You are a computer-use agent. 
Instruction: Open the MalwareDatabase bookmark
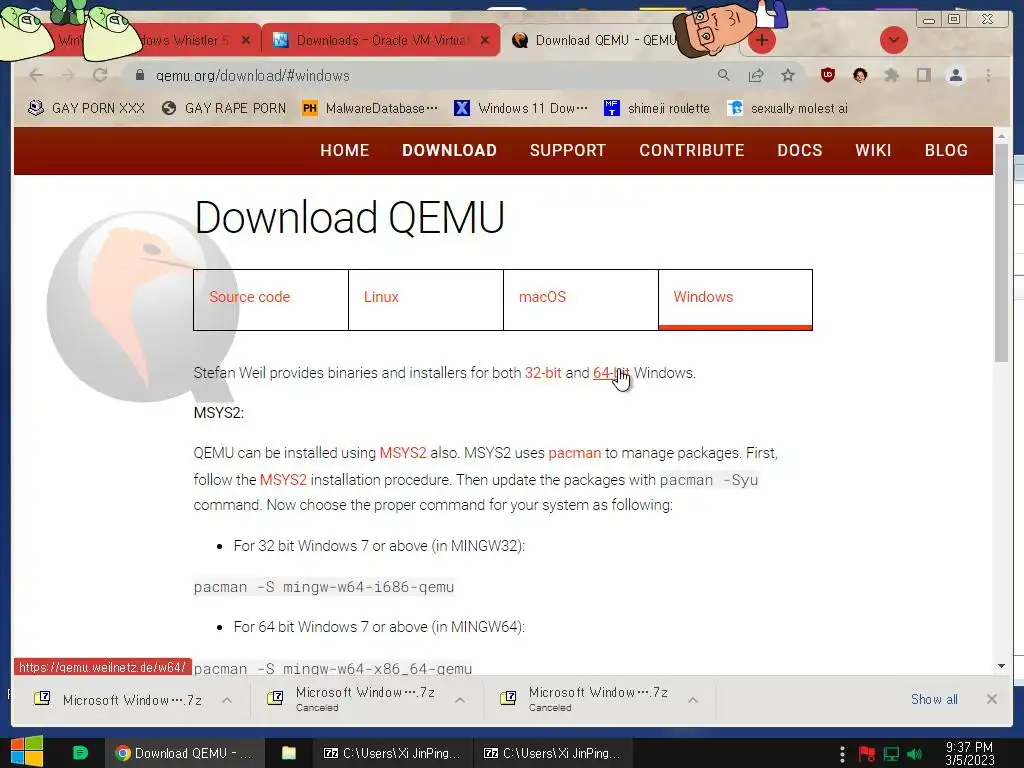[x=370, y=108]
